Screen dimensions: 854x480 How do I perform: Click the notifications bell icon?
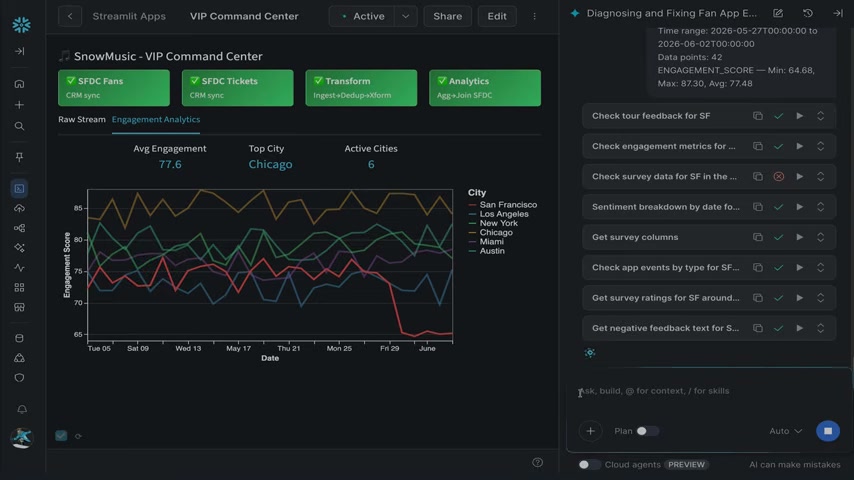click(22, 409)
